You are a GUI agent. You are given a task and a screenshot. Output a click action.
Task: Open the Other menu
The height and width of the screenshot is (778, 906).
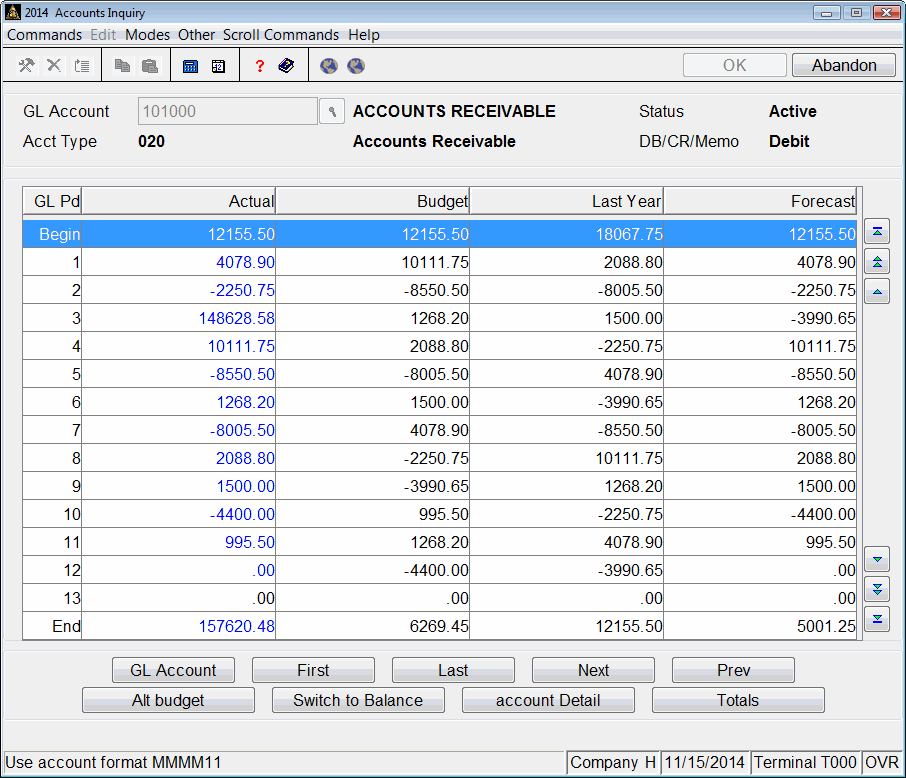[196, 35]
